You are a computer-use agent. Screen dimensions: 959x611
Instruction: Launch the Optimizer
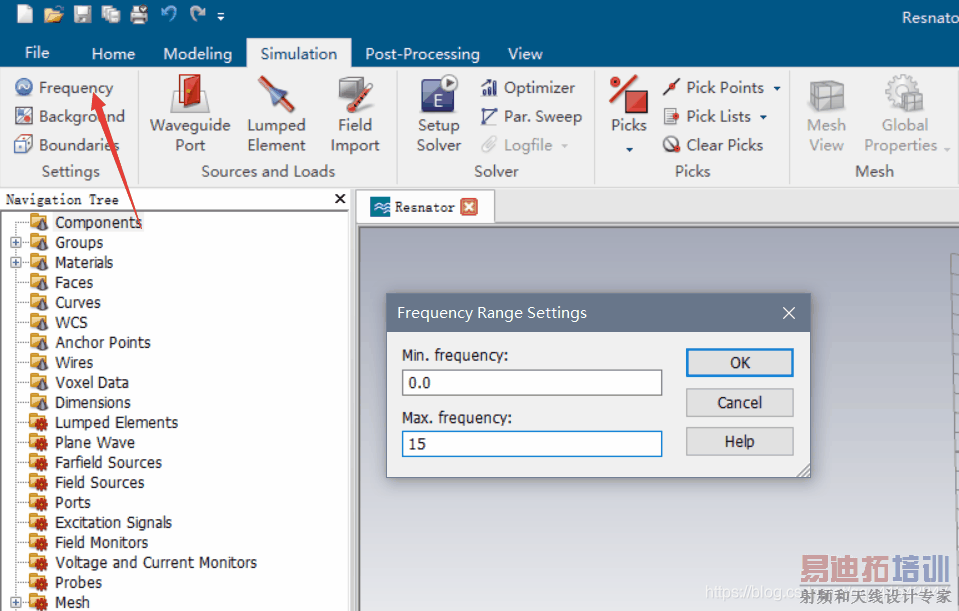coord(528,87)
